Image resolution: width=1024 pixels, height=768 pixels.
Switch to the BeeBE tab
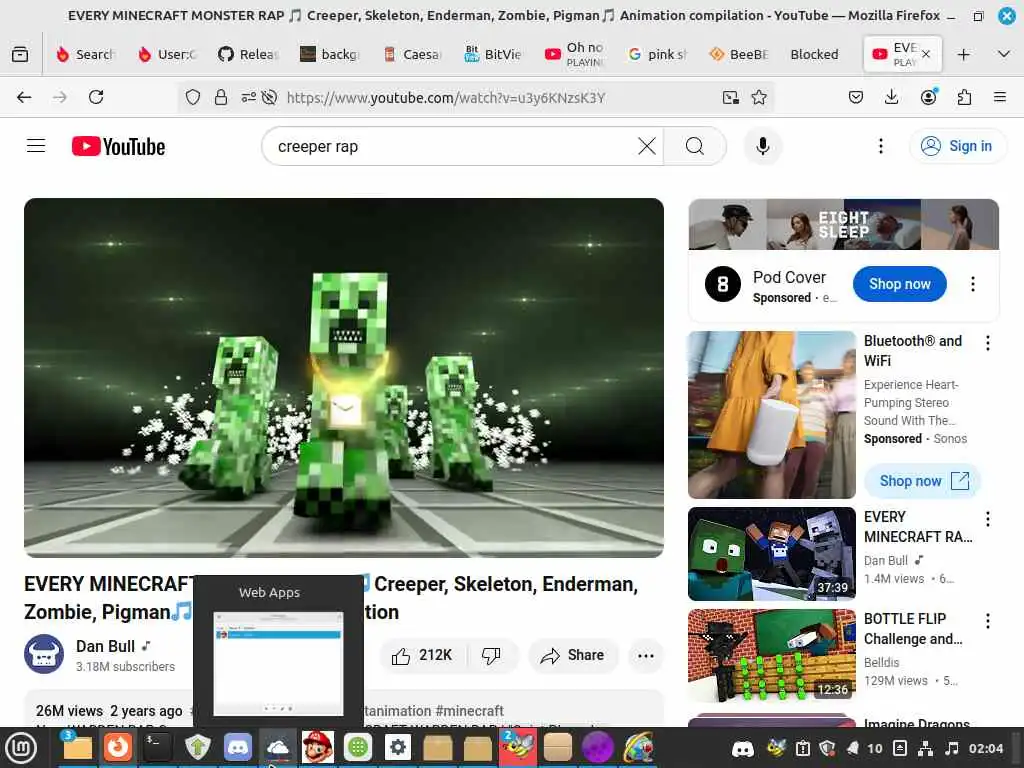(738, 54)
